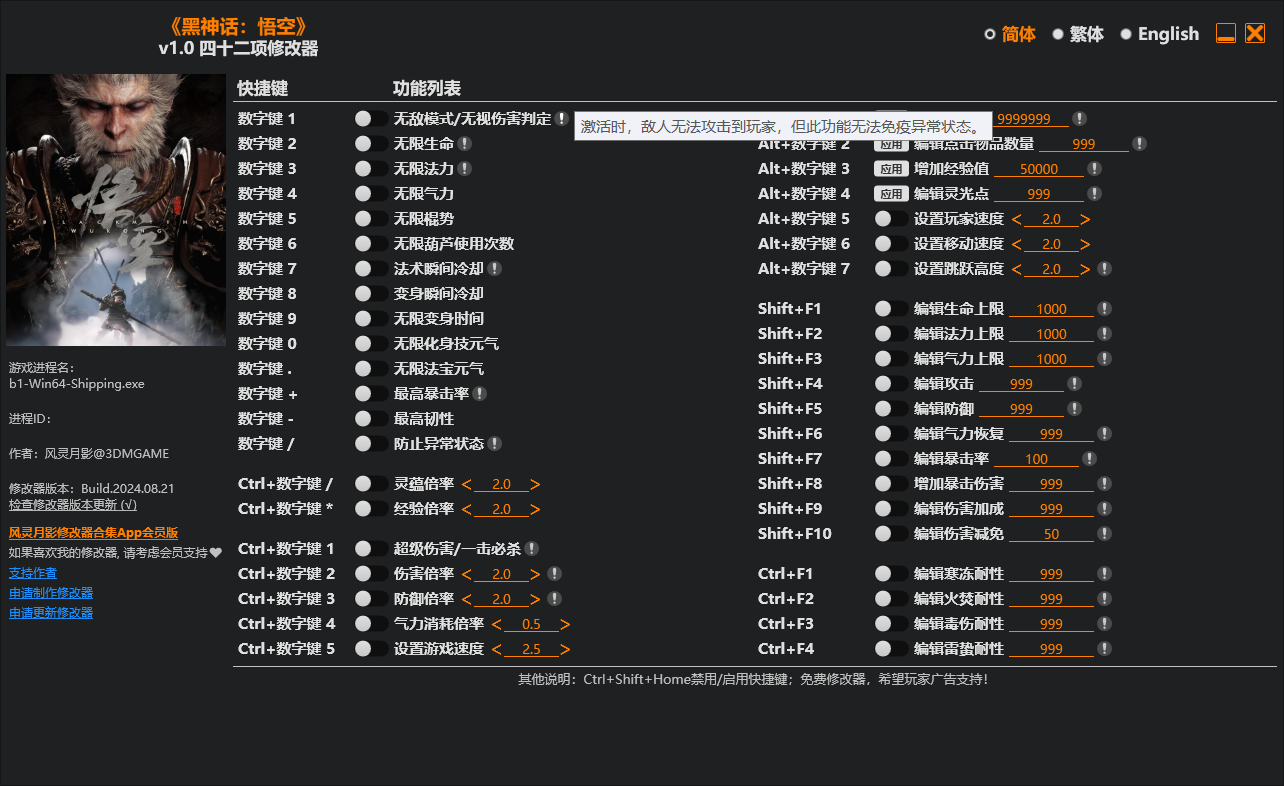Open 支持作者 link
The height and width of the screenshot is (786, 1284).
click(x=33, y=573)
